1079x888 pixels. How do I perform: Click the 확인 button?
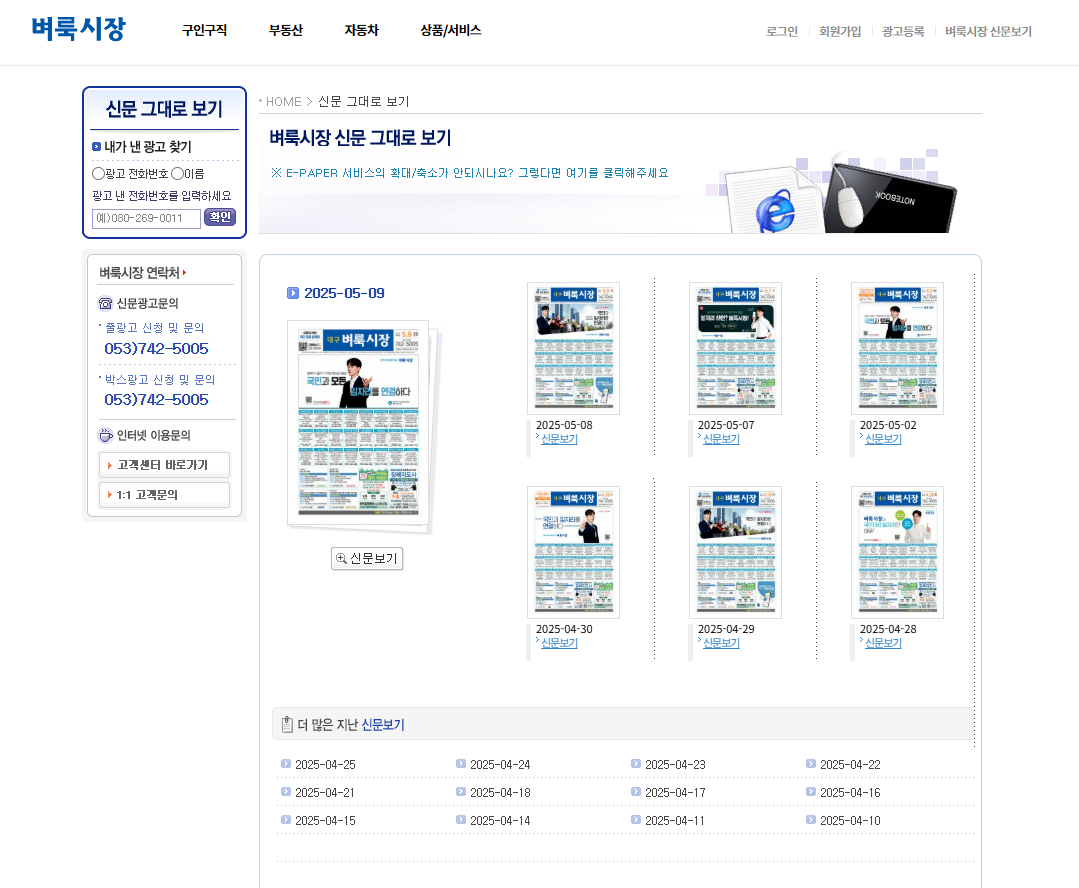(x=220, y=218)
